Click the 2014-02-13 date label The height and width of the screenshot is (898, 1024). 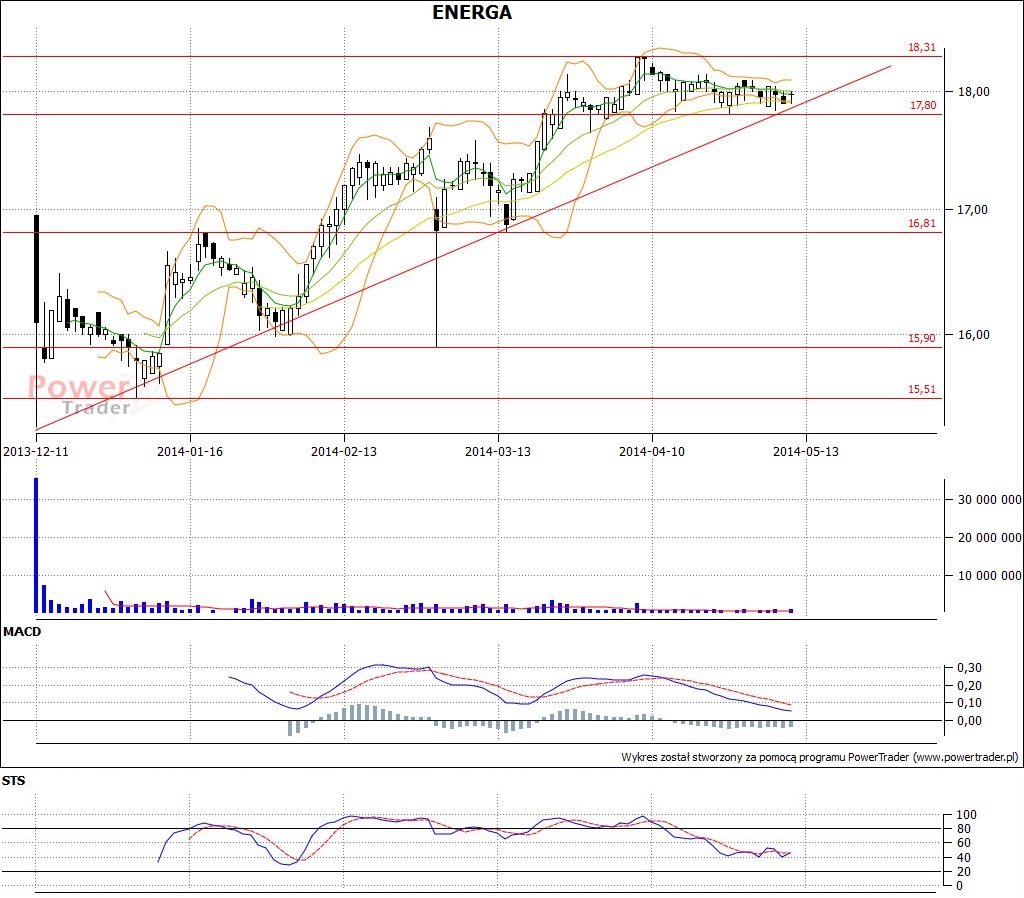point(344,451)
